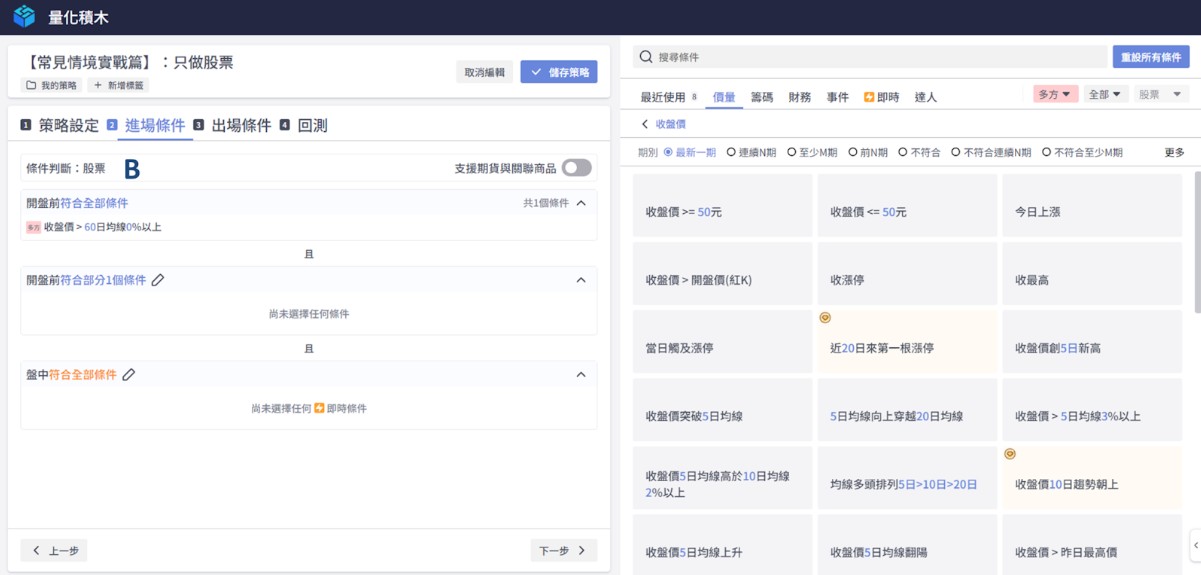Click pencil icon beside 開盤前符合部分1個條件
Image resolution: width=1201 pixels, height=575 pixels.
(158, 280)
